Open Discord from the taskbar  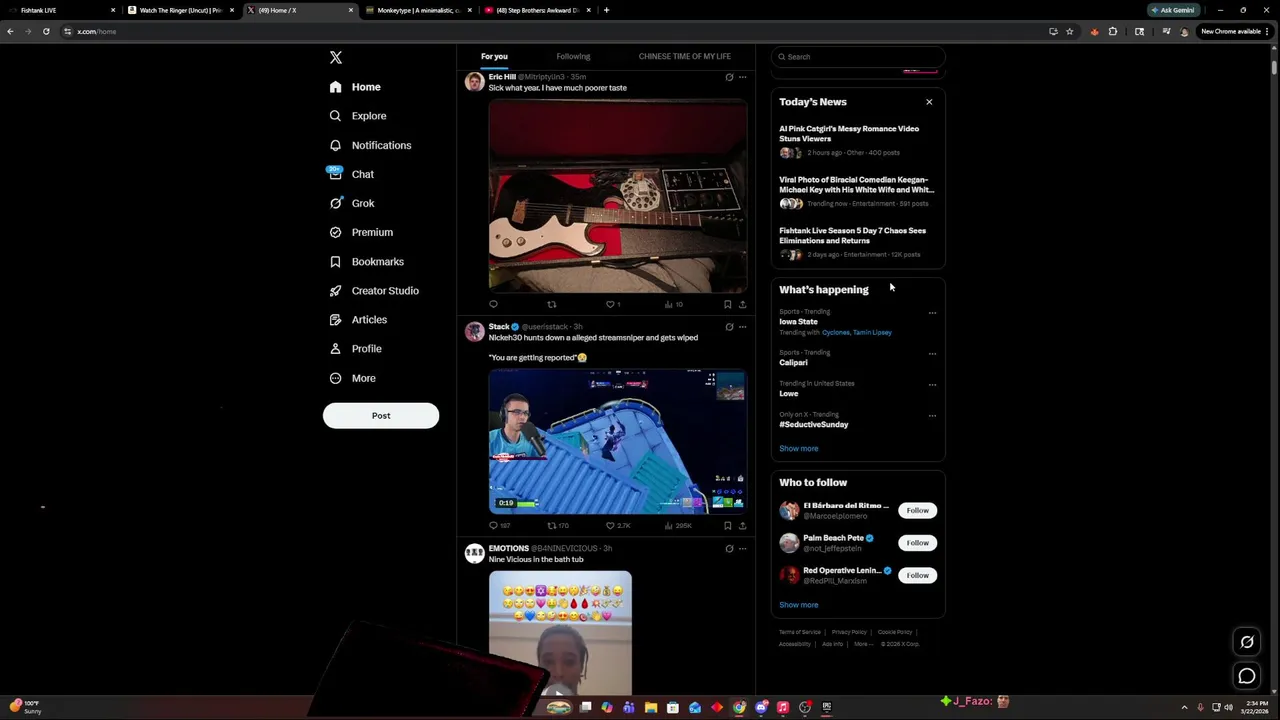pos(761,708)
